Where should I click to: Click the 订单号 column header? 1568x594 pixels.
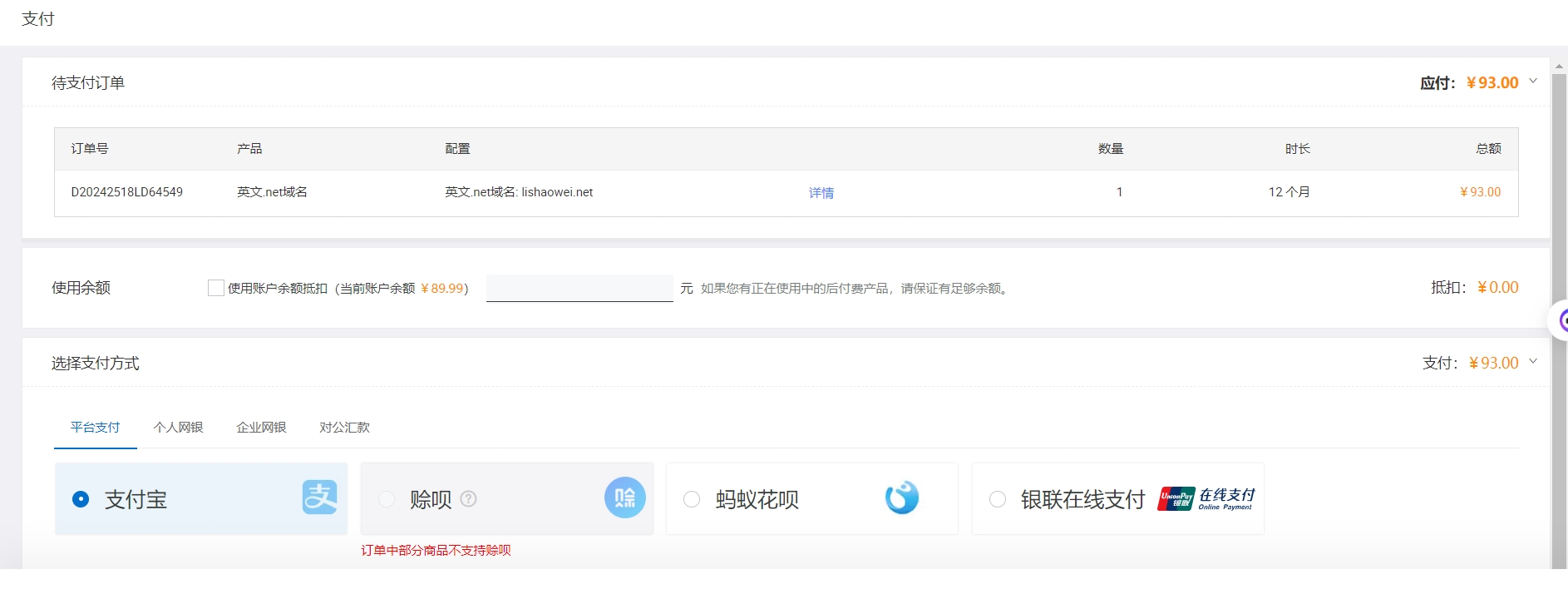90,148
